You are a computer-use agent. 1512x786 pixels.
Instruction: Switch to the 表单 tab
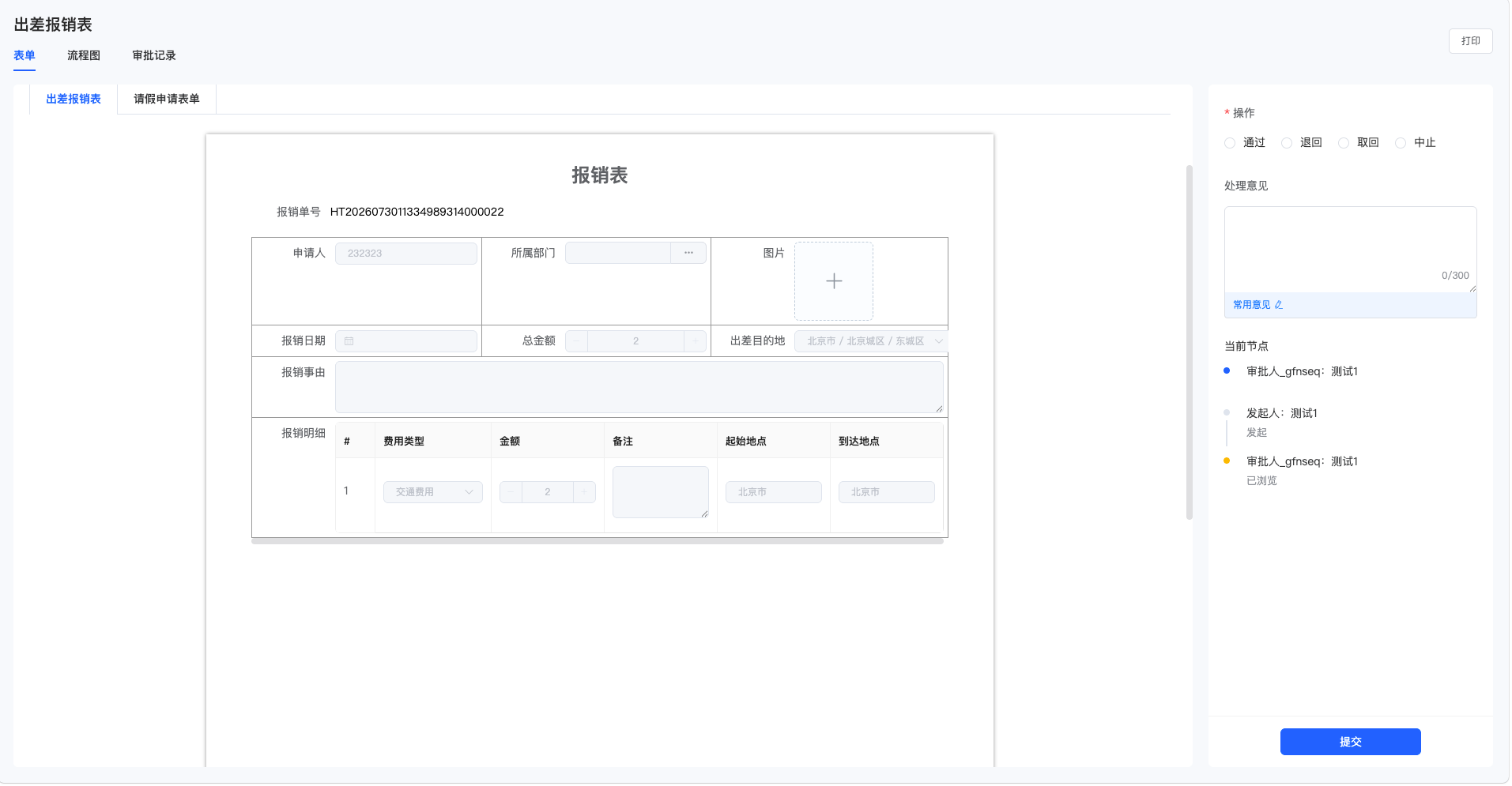pyautogui.click(x=25, y=55)
